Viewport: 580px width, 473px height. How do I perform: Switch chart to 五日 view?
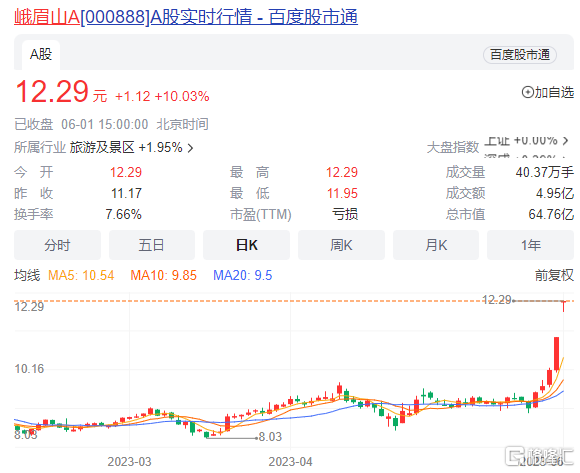[x=152, y=245]
